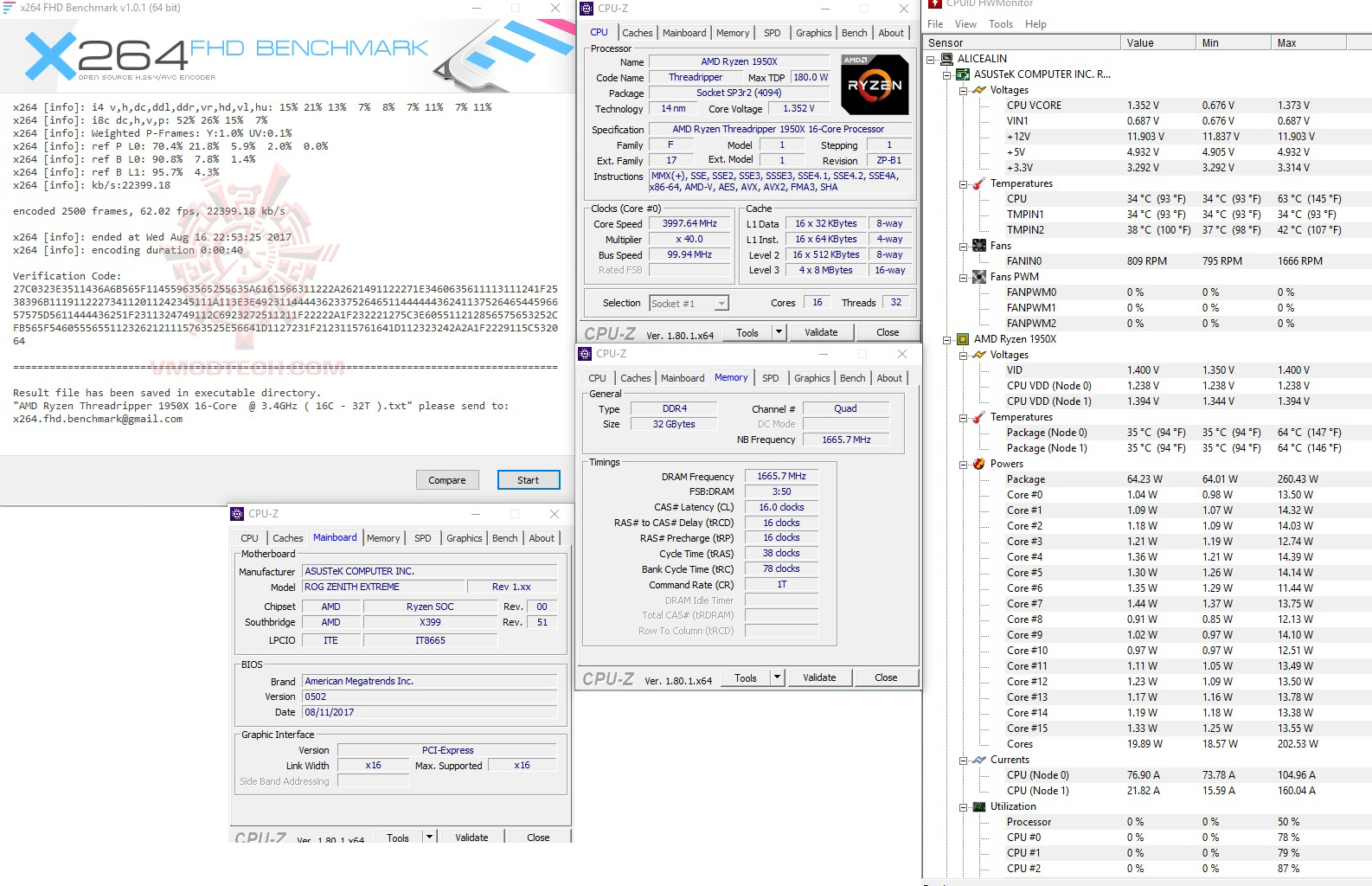1372x886 pixels.
Task: Click Tools button in CPU-Z Mainboard window
Action: (x=398, y=837)
